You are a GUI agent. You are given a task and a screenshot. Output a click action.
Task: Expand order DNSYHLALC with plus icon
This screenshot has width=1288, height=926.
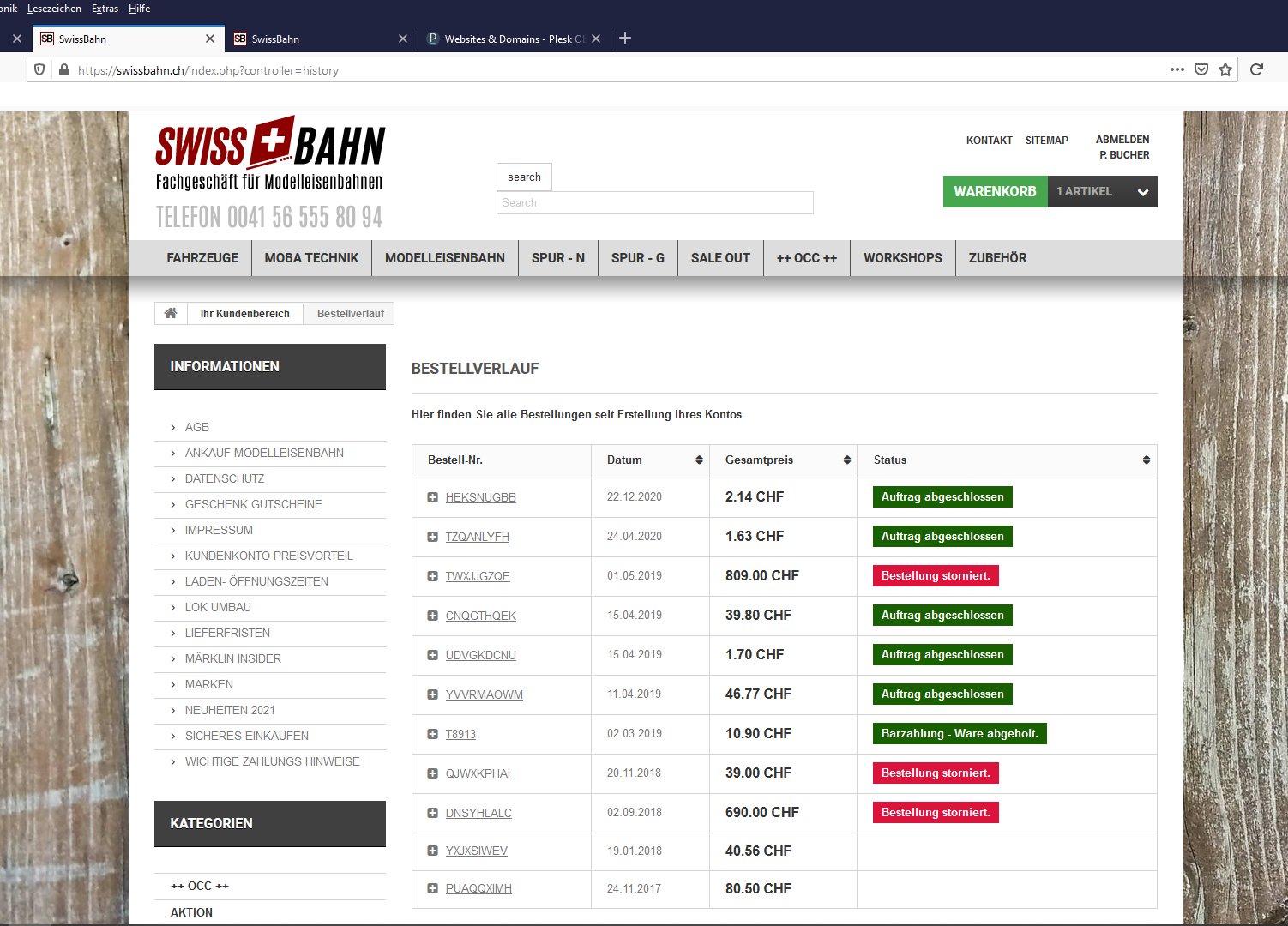(x=433, y=813)
